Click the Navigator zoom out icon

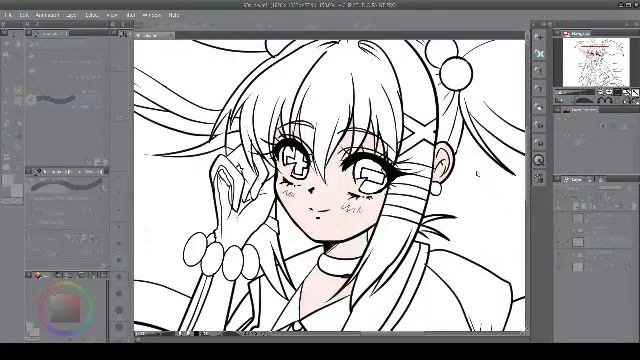pos(600,92)
